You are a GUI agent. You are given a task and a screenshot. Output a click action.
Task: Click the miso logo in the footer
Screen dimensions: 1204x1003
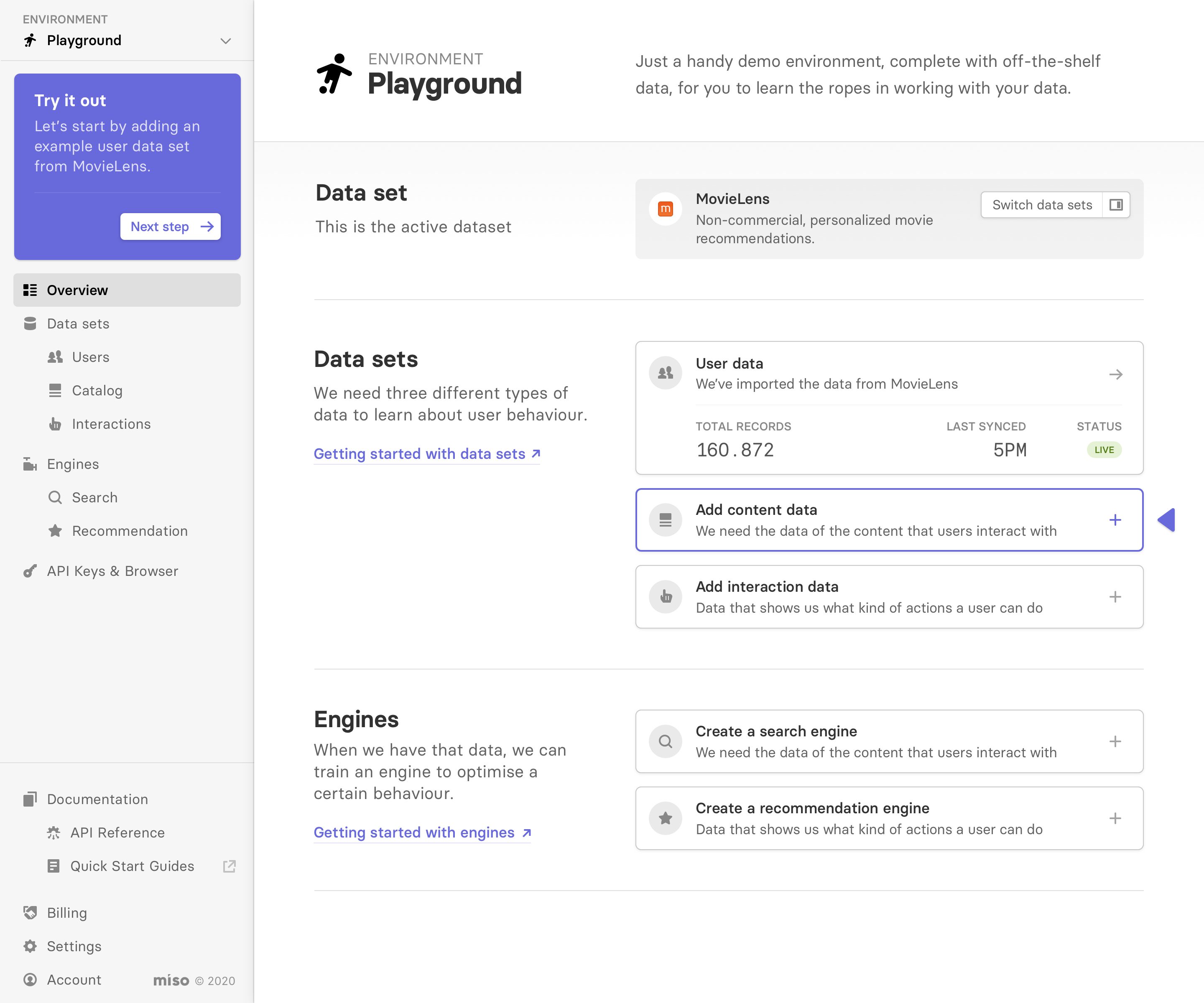click(x=171, y=980)
